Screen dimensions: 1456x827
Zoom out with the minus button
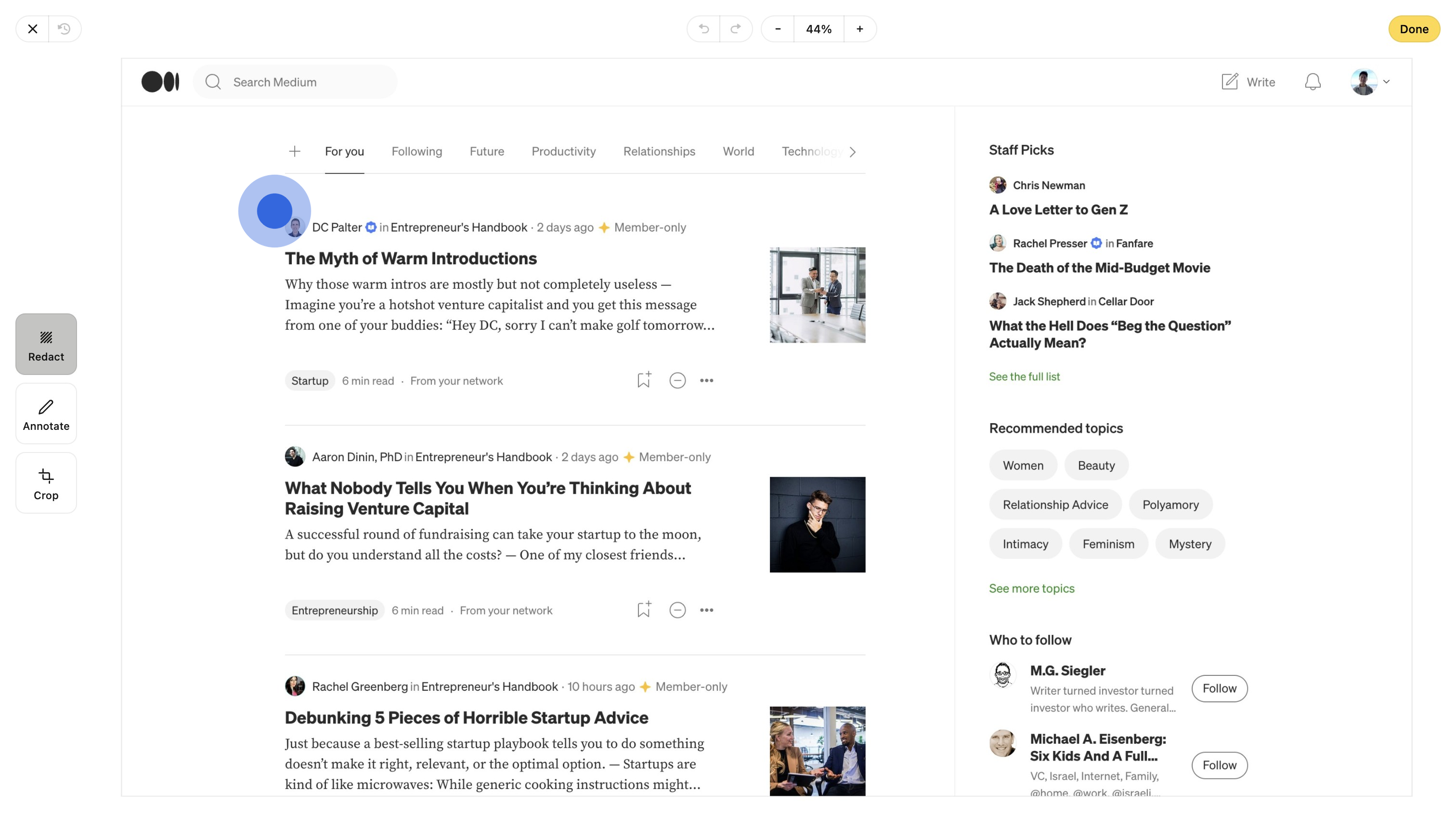point(778,29)
